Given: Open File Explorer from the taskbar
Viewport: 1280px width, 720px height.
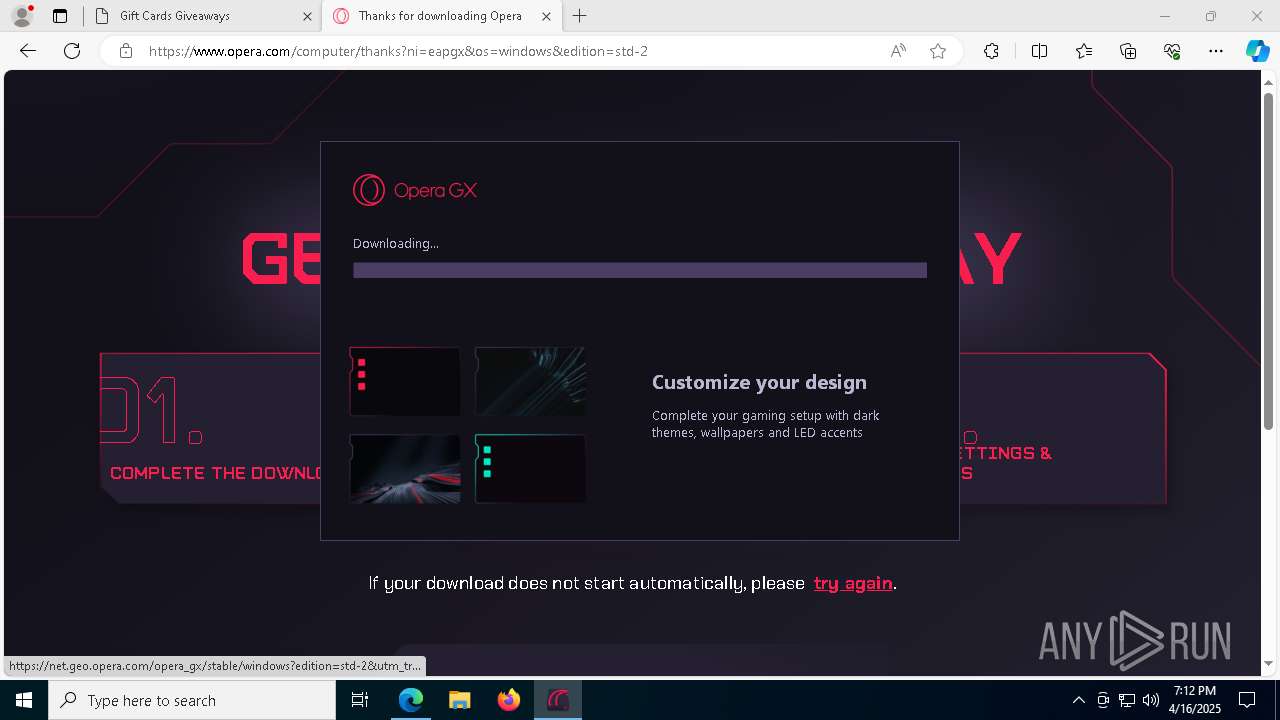Looking at the screenshot, I should (460, 700).
